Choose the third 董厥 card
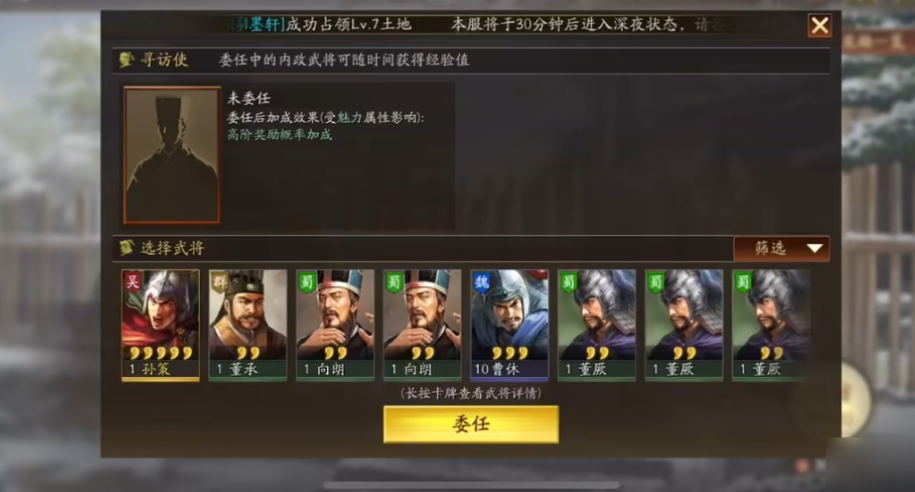 coord(771,325)
